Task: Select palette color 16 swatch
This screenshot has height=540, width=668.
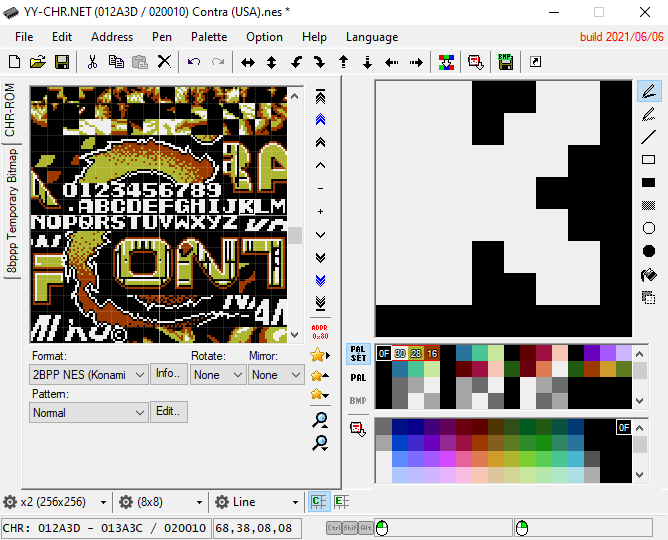Action: pos(432,353)
